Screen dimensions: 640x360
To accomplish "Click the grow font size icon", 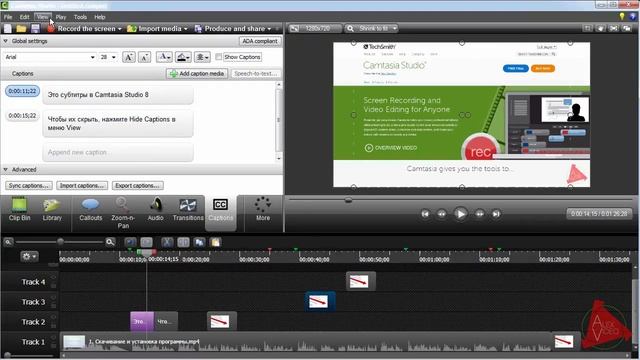I will [129, 57].
